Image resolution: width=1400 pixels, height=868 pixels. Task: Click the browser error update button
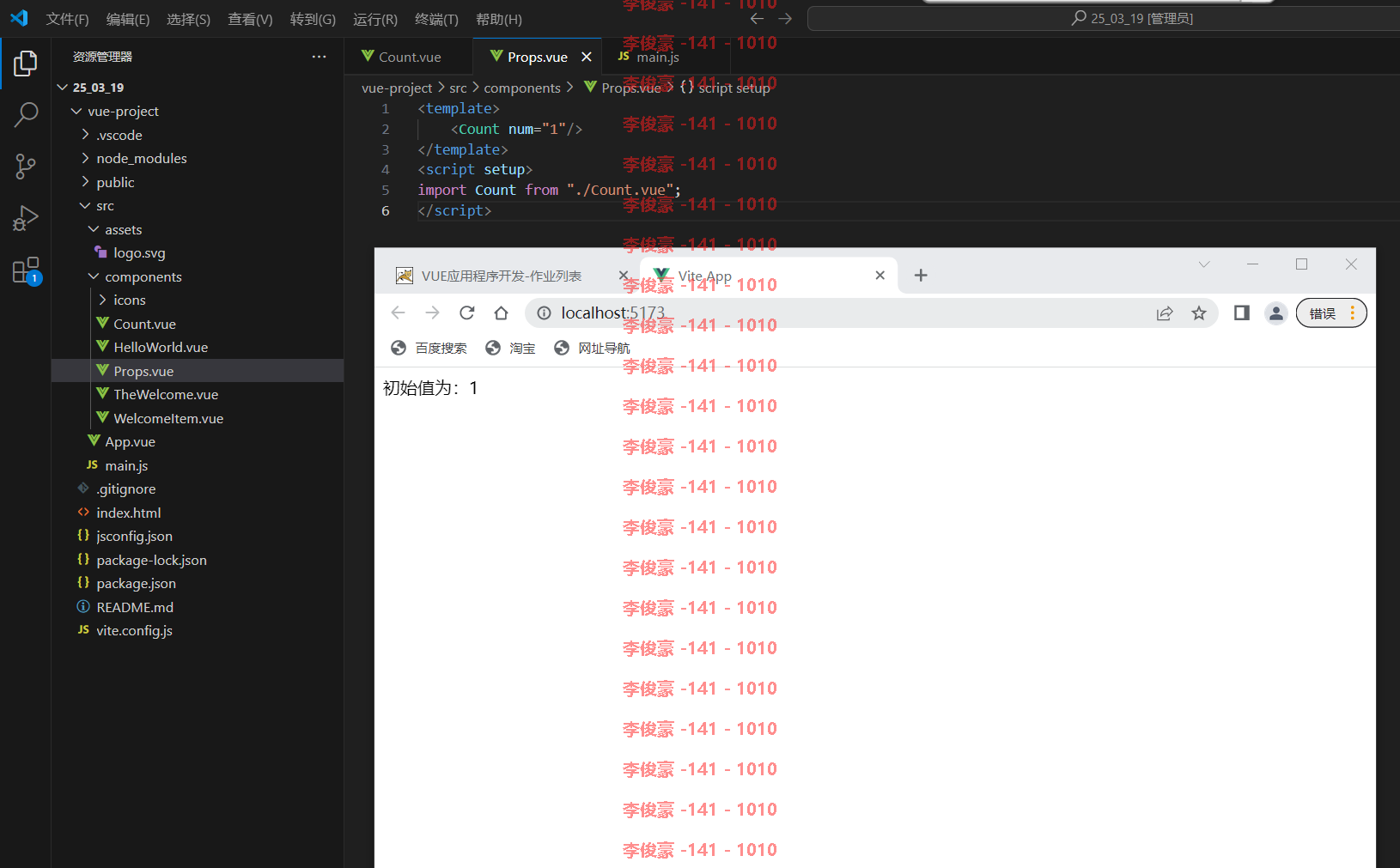coord(1330,313)
